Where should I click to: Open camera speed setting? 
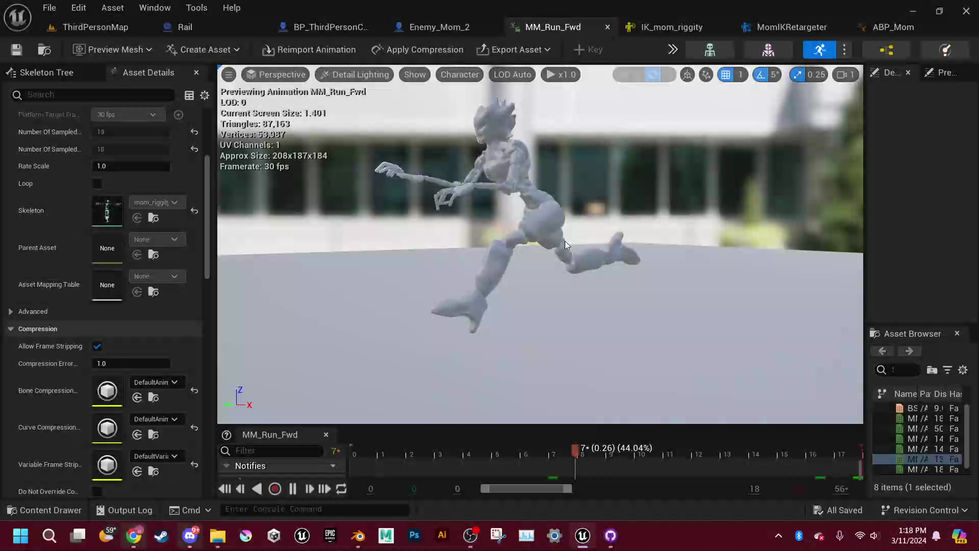click(845, 74)
